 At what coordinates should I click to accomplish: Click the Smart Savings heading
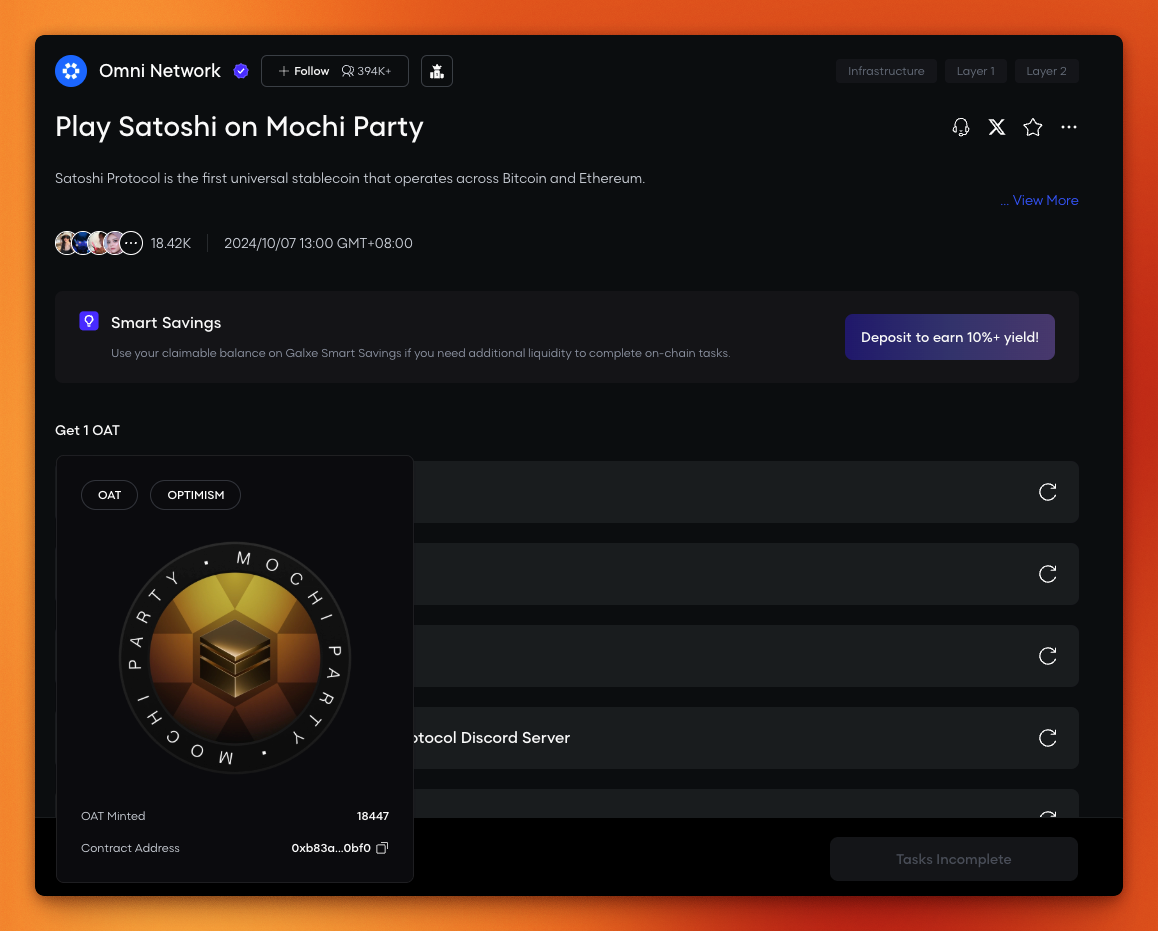166,323
